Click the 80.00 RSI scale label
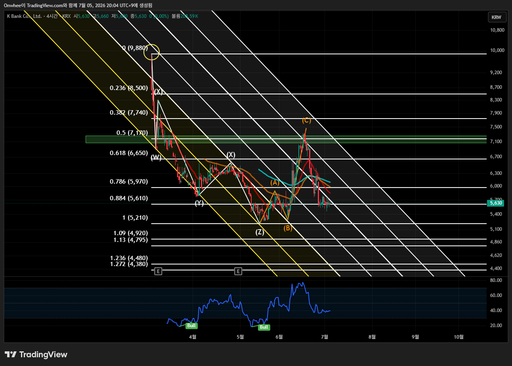512x366 pixels. pyautogui.click(x=496, y=280)
